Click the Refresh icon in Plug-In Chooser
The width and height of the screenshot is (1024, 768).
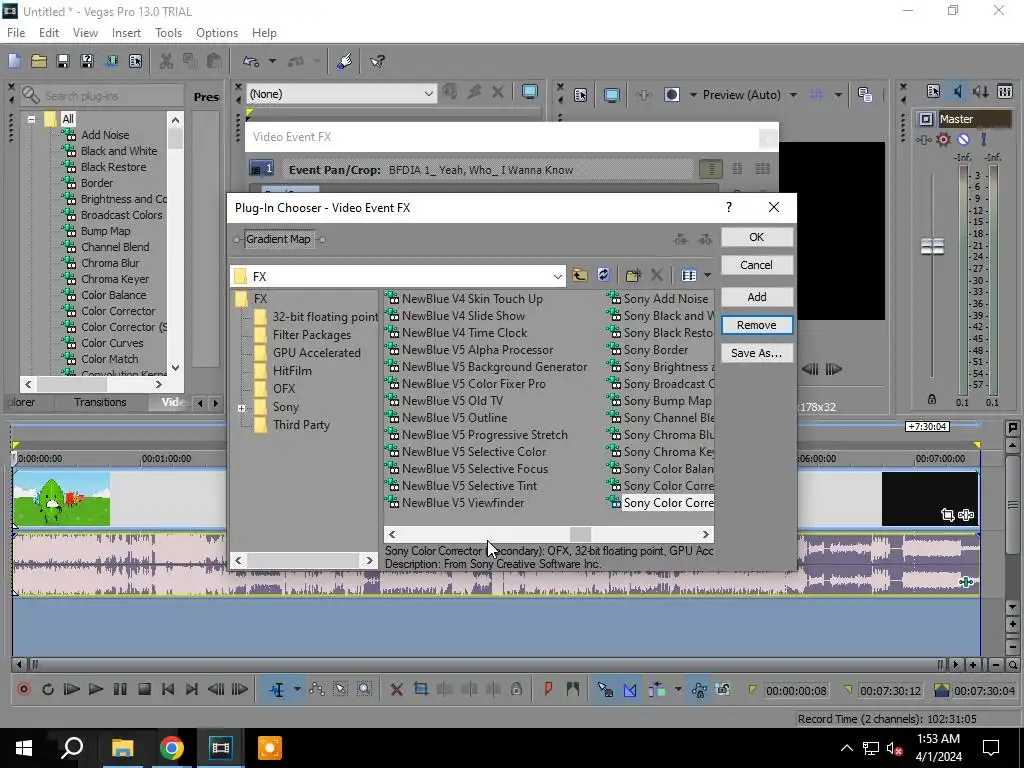click(603, 275)
